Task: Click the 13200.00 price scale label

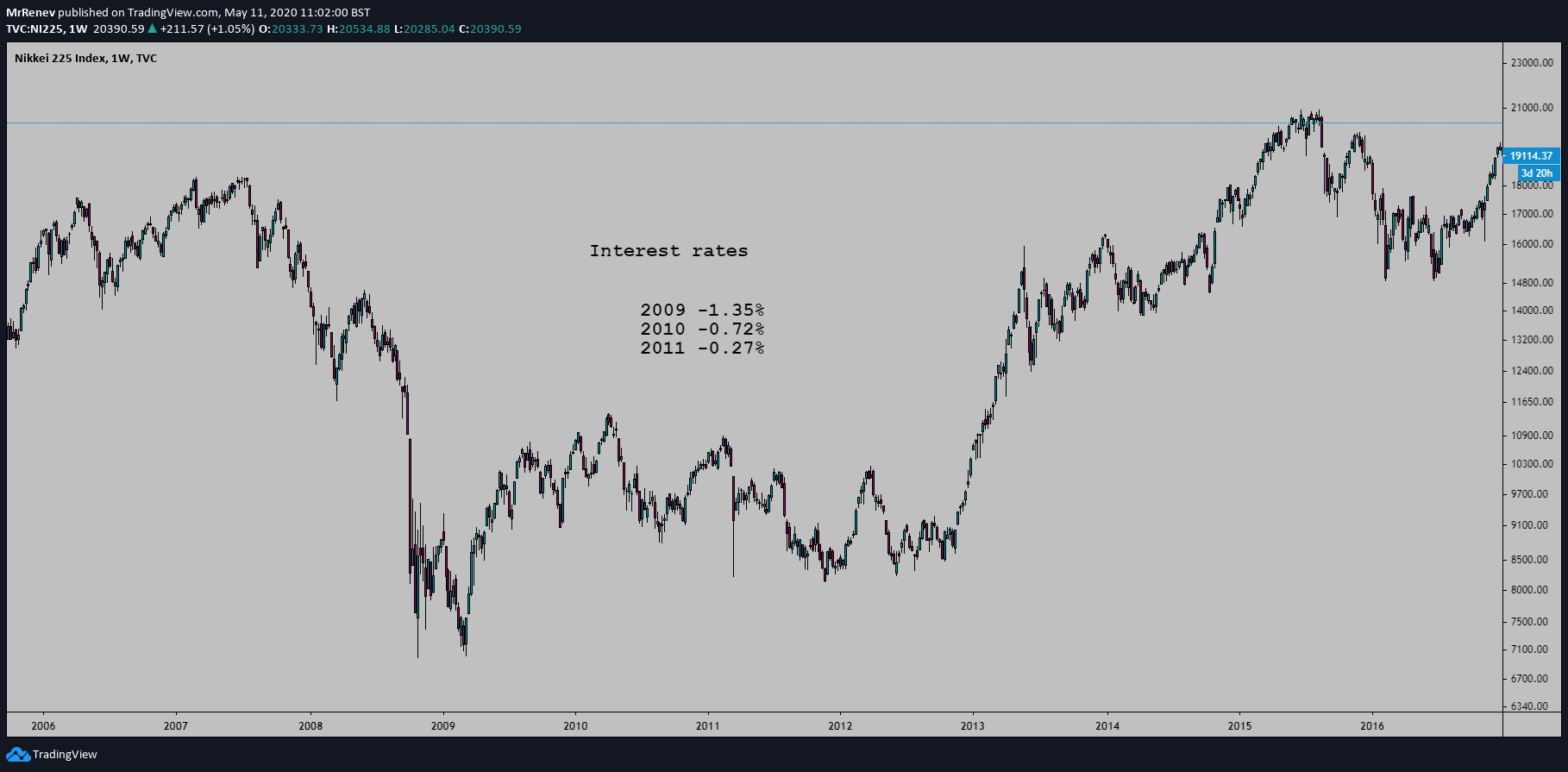Action: tap(1532, 340)
